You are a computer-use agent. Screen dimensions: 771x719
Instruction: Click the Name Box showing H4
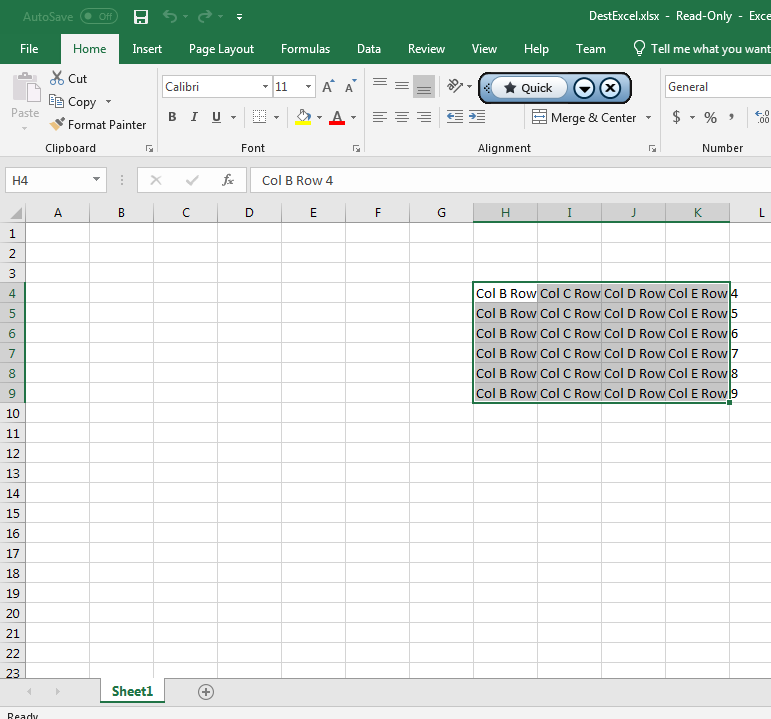tap(48, 180)
